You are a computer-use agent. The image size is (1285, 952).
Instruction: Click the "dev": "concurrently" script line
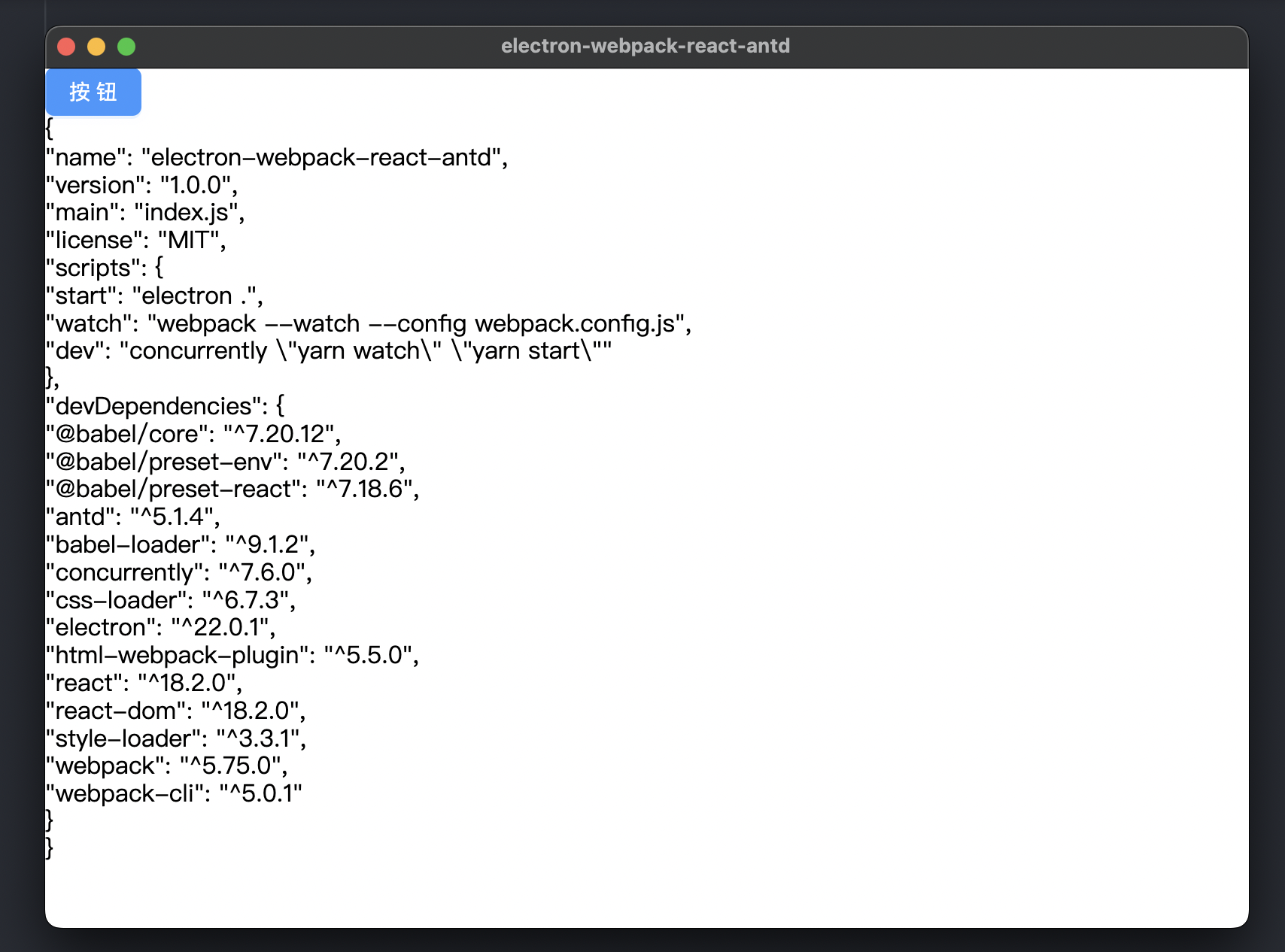point(329,351)
